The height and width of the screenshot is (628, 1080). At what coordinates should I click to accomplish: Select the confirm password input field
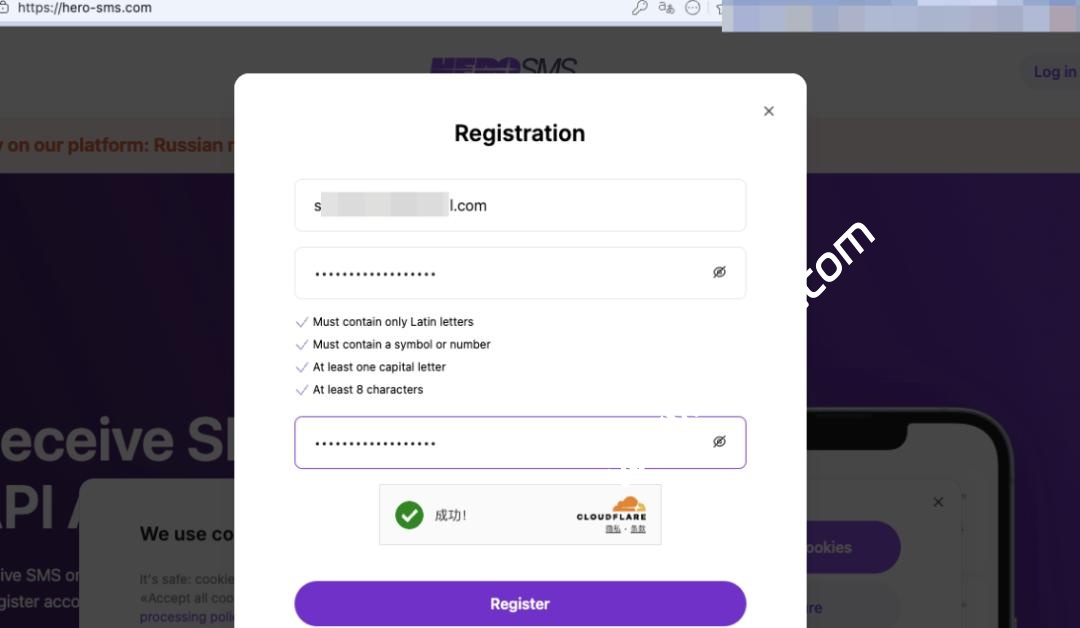[500, 442]
